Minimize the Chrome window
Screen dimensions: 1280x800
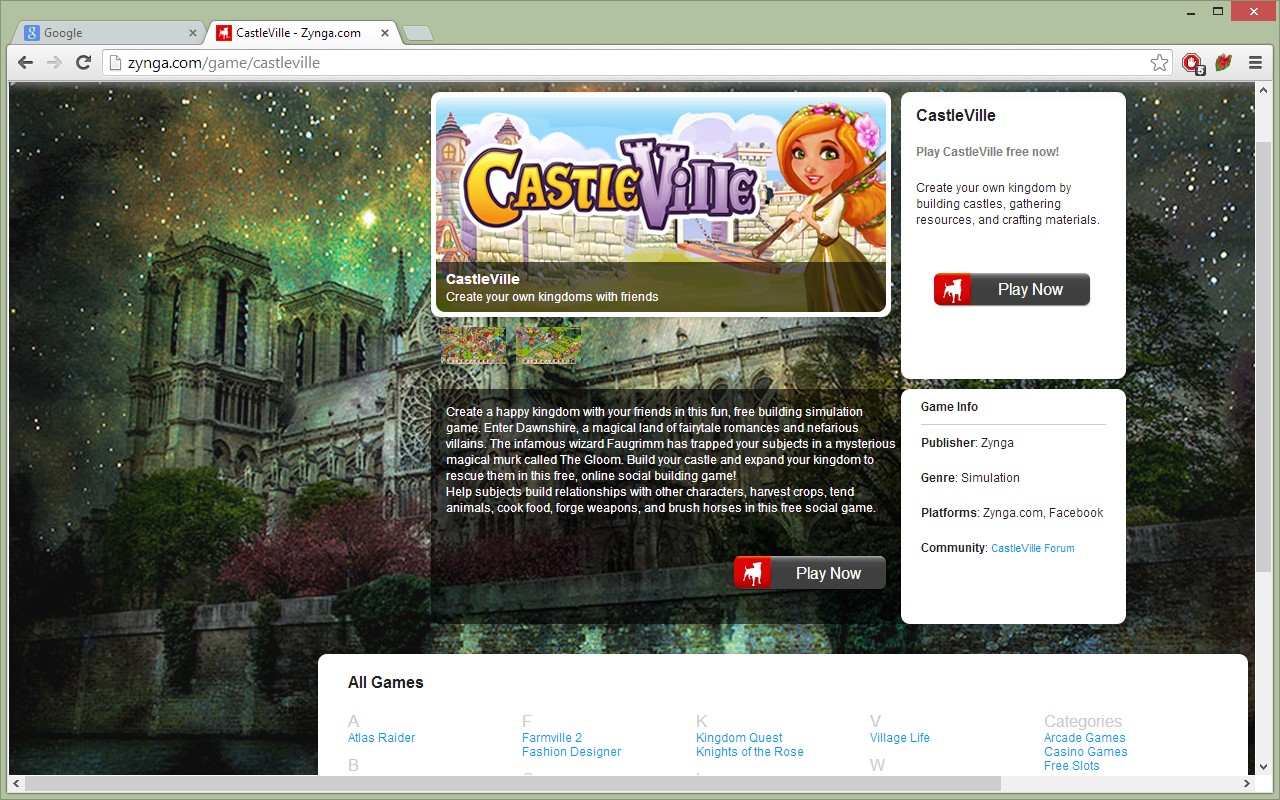click(x=1189, y=11)
